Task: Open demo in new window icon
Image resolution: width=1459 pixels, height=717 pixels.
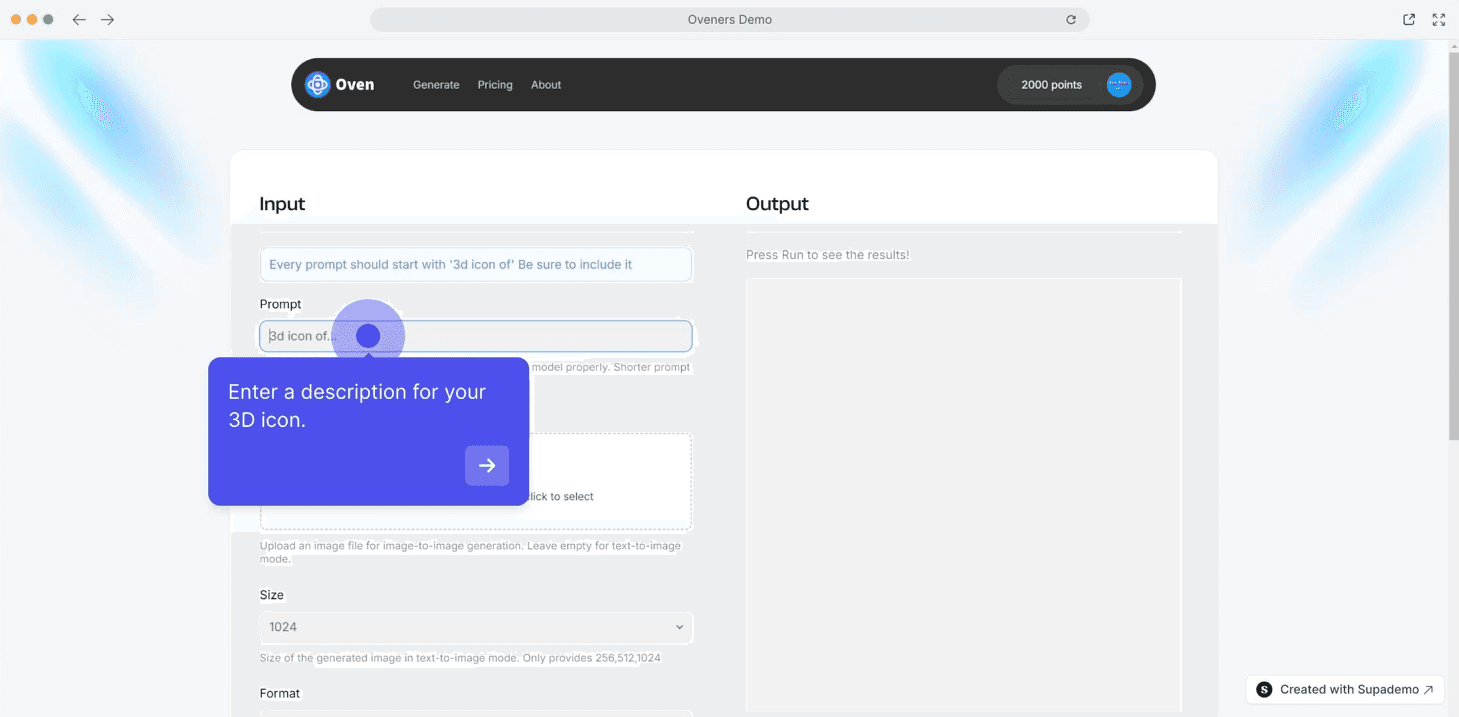Action: click(x=1409, y=20)
